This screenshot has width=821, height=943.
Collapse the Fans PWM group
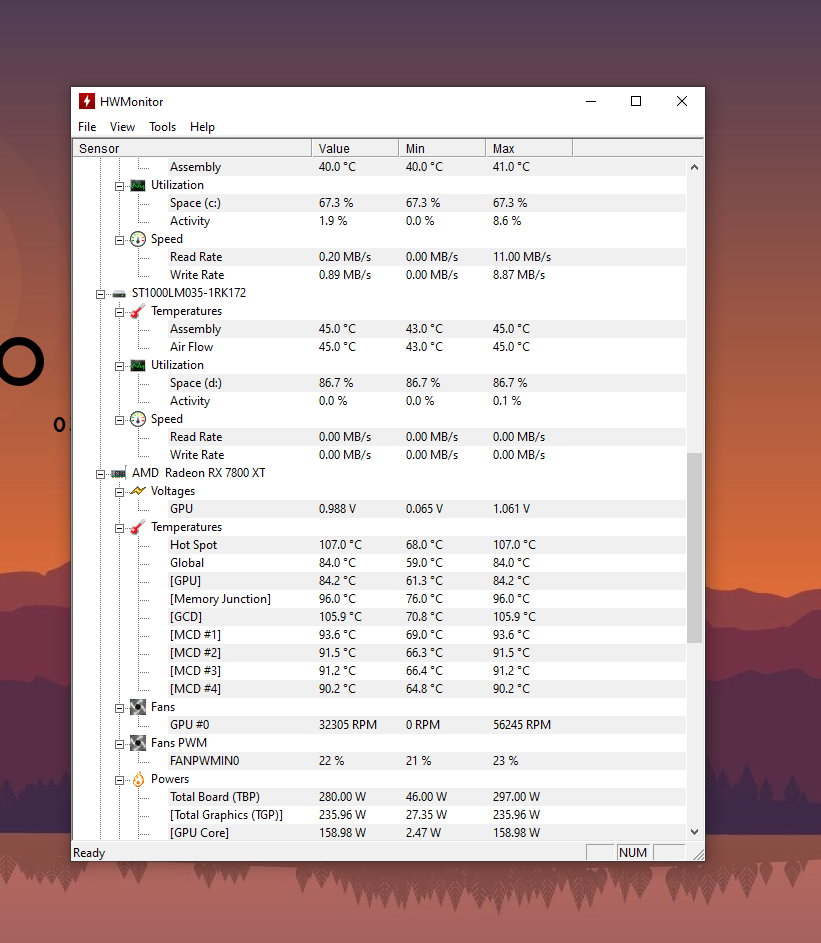point(119,745)
